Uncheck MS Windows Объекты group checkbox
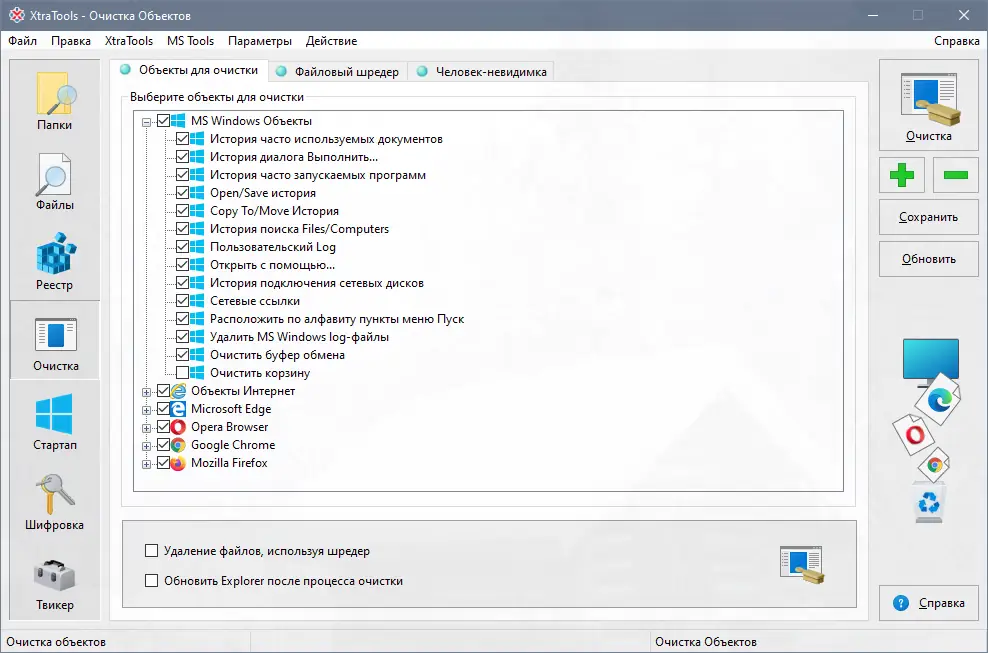Image resolution: width=988 pixels, height=653 pixels. (x=163, y=120)
